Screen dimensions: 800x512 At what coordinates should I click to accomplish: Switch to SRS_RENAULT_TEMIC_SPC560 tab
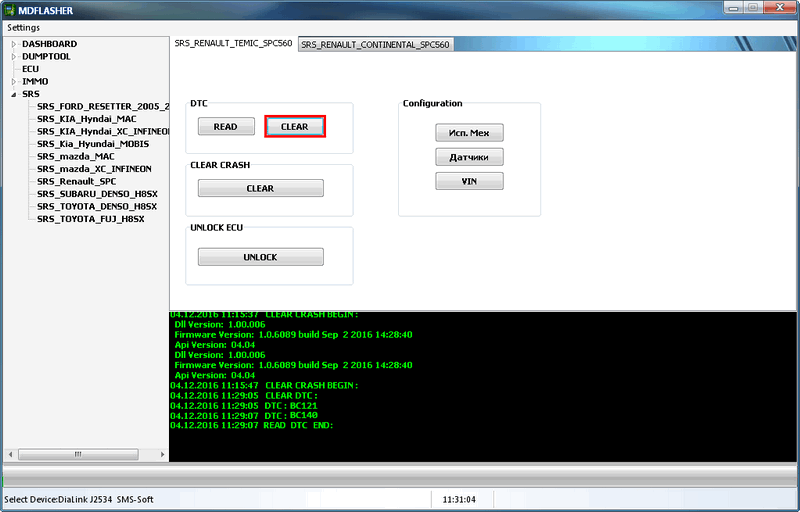pyautogui.click(x=233, y=43)
